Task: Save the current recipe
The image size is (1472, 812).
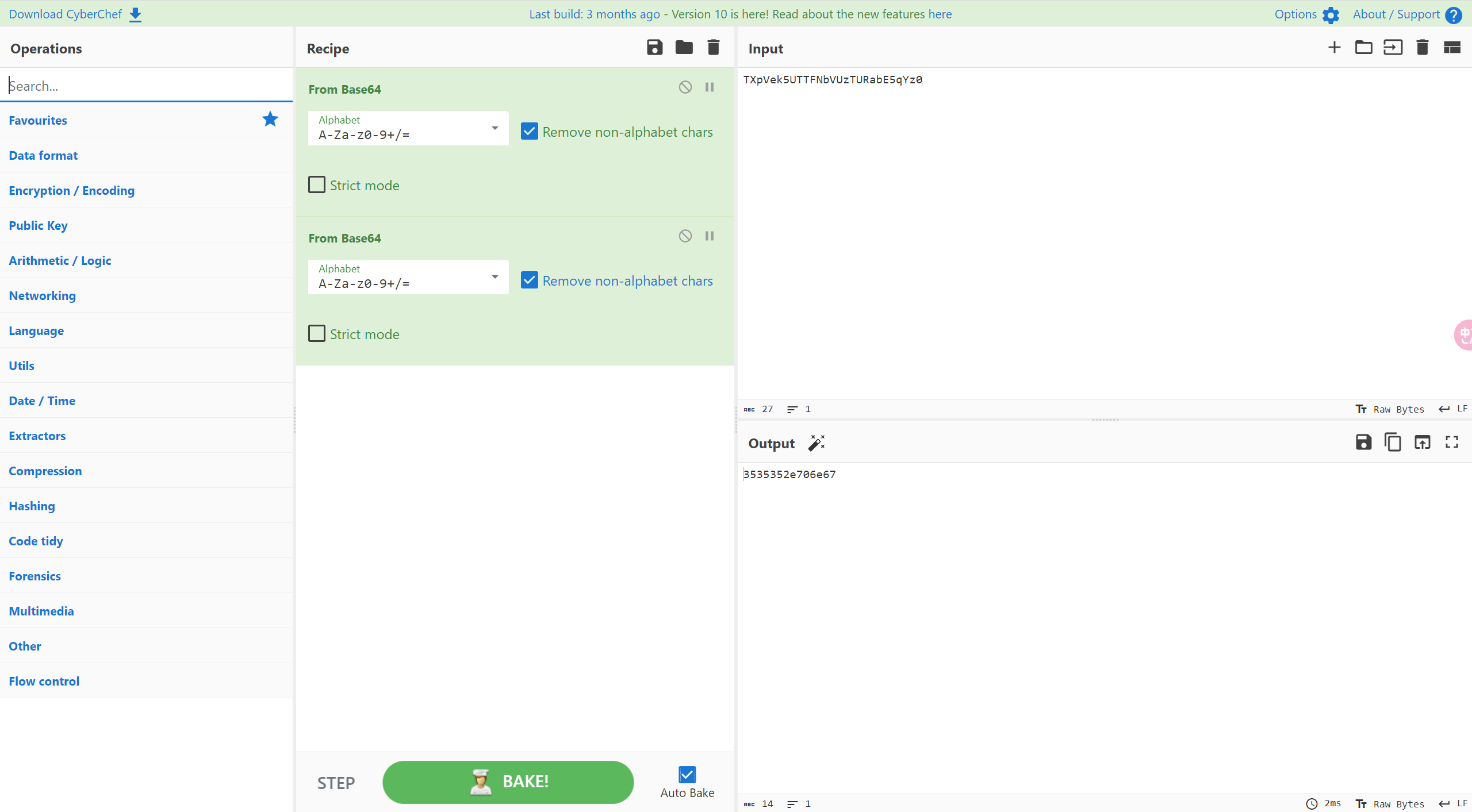Action: point(654,48)
